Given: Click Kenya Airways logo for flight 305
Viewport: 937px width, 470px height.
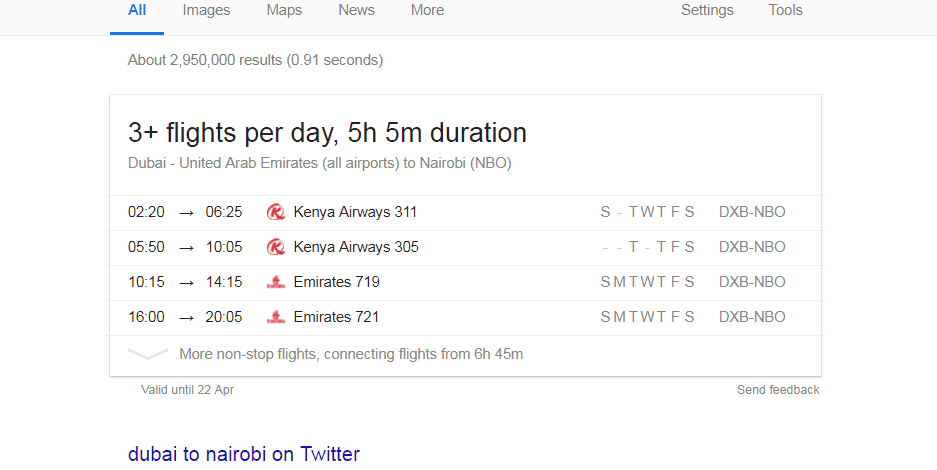Looking at the screenshot, I should pos(276,247).
